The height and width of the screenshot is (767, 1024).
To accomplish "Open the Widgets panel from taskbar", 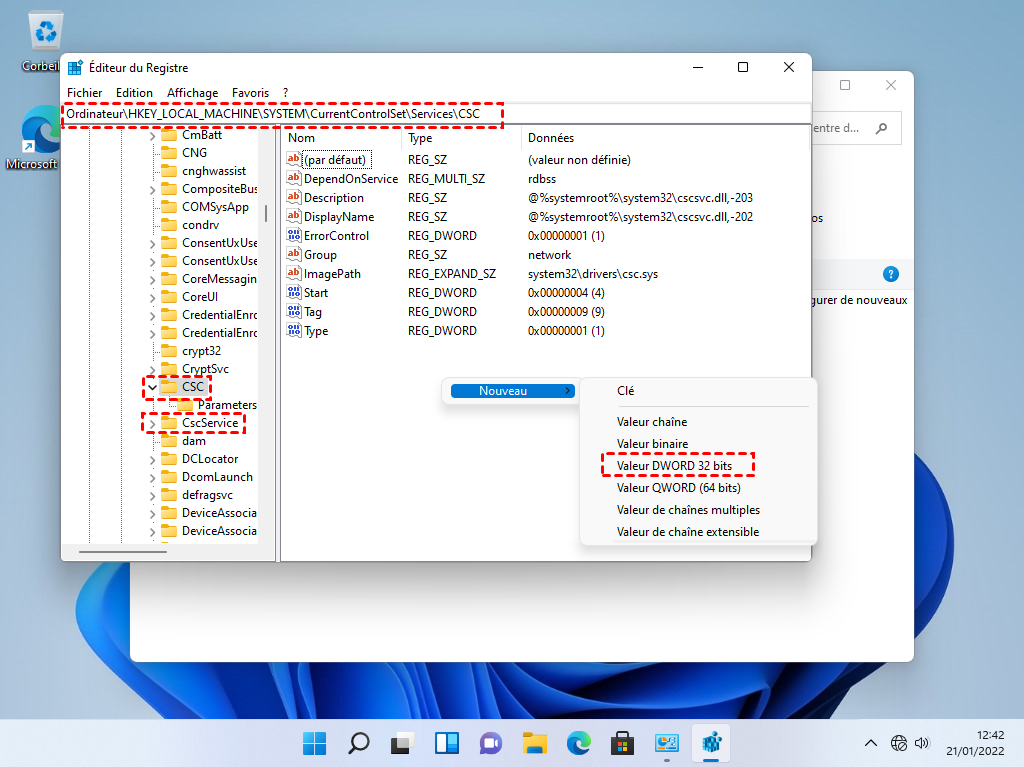I will tap(447, 743).
